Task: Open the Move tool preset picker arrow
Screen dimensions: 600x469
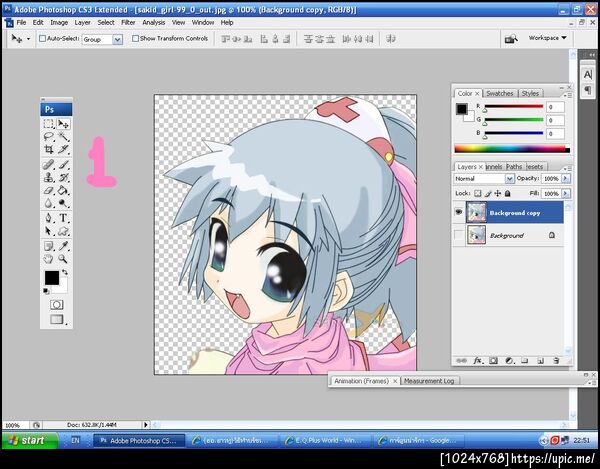Action: (x=28, y=39)
